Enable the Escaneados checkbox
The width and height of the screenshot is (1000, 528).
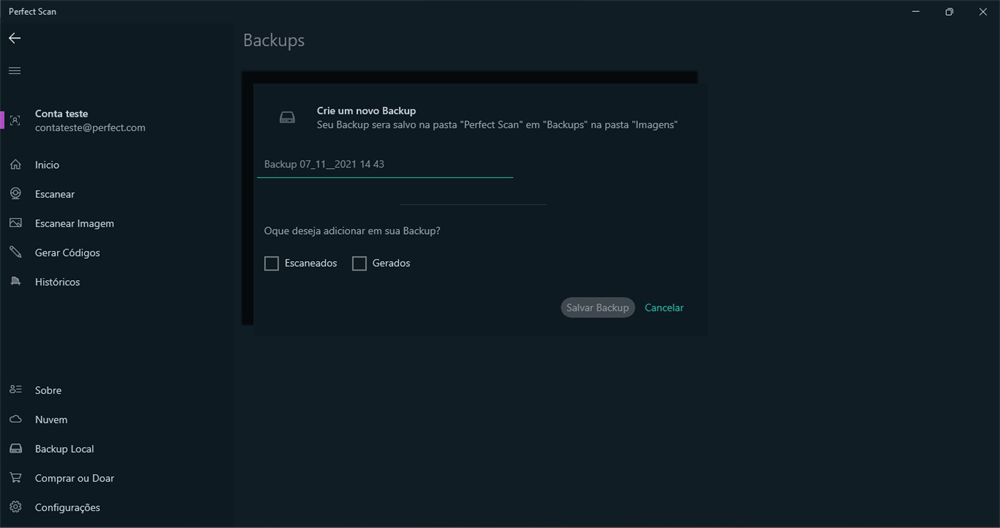pyautogui.click(x=272, y=263)
